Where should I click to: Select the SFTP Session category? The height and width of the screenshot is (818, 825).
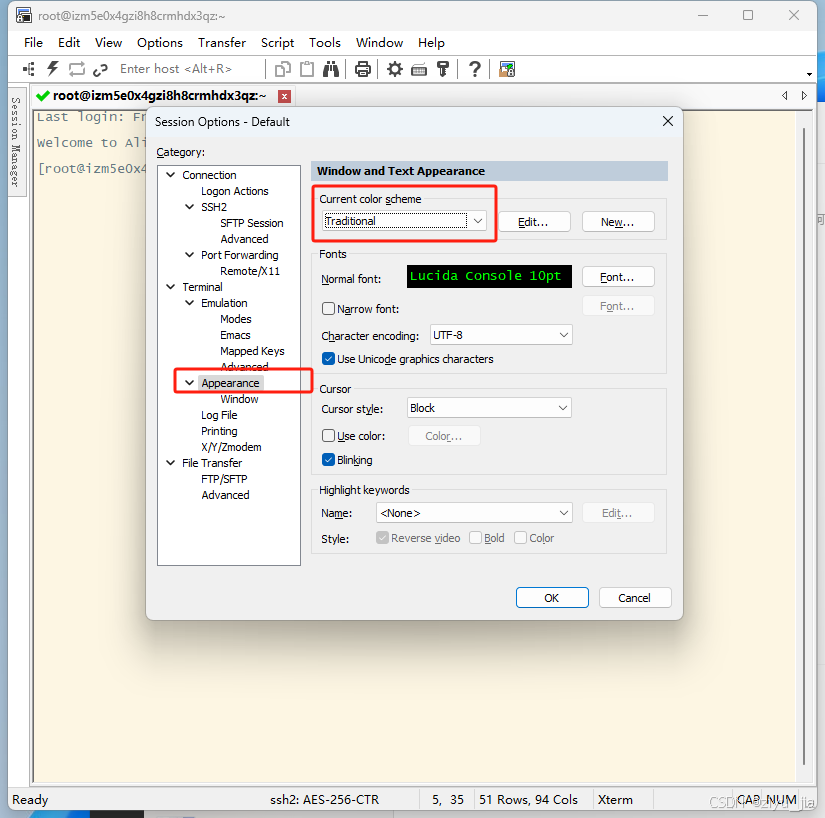pos(251,223)
